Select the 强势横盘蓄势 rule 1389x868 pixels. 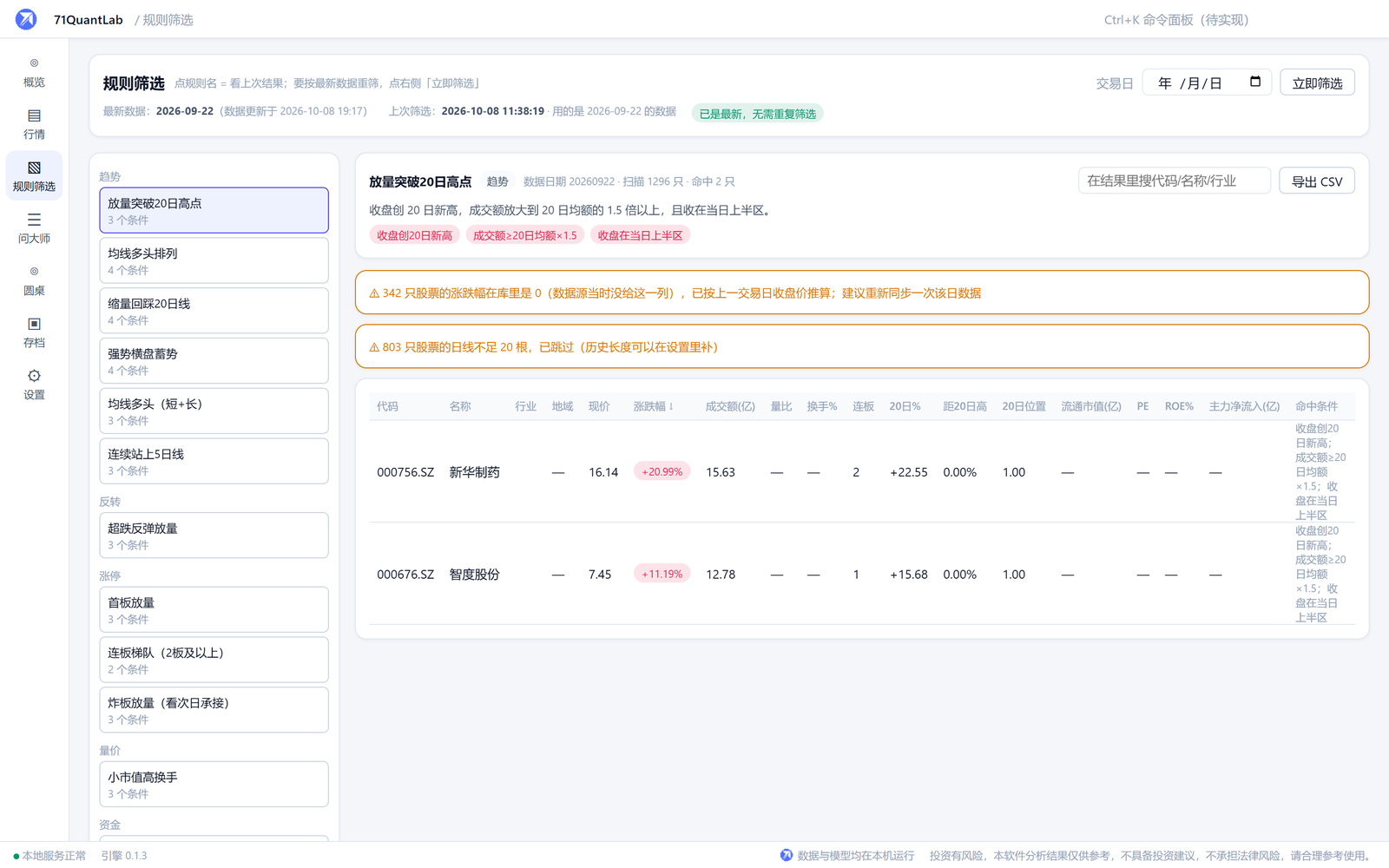214,360
